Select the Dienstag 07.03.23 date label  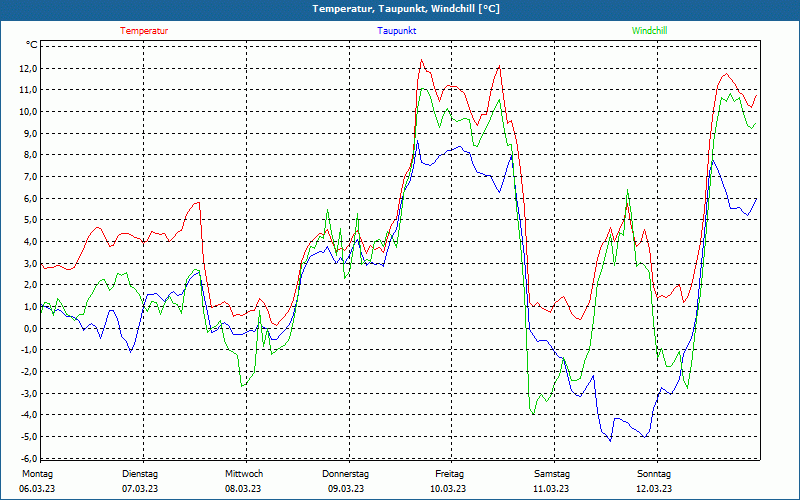(x=140, y=481)
